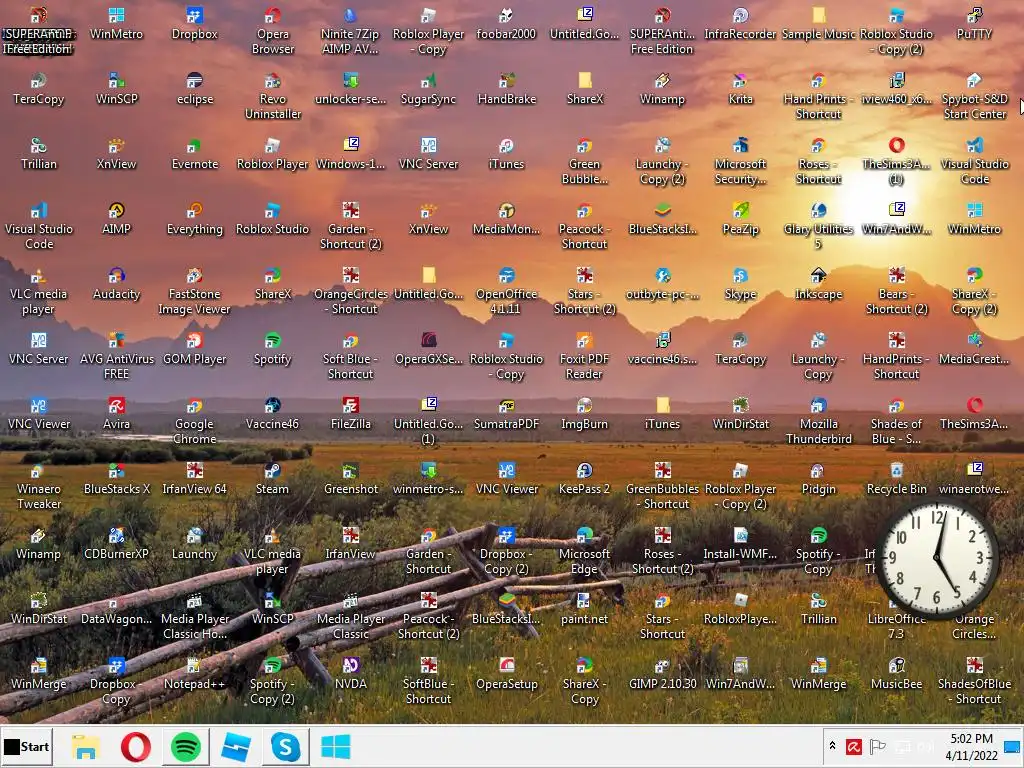This screenshot has width=1024, height=768.
Task: Select the SumatraPDF desktop icon
Action: click(x=506, y=413)
